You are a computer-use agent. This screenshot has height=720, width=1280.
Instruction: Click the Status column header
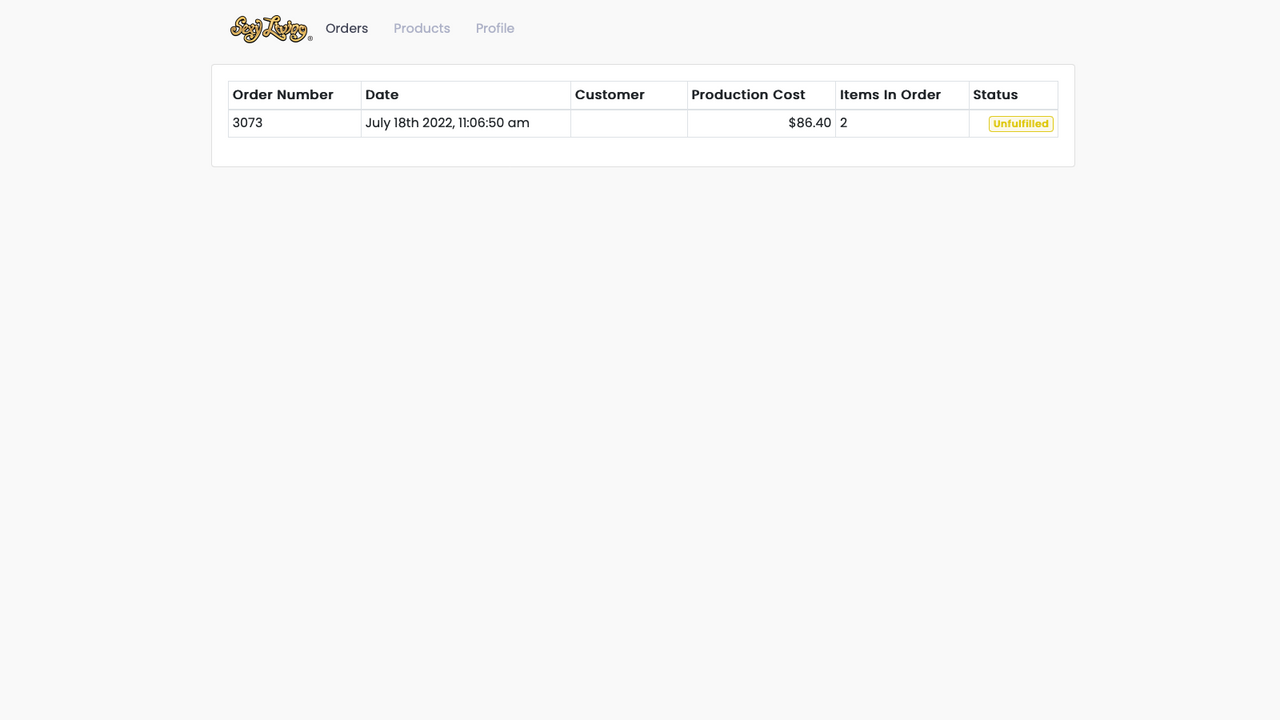[x=995, y=94]
